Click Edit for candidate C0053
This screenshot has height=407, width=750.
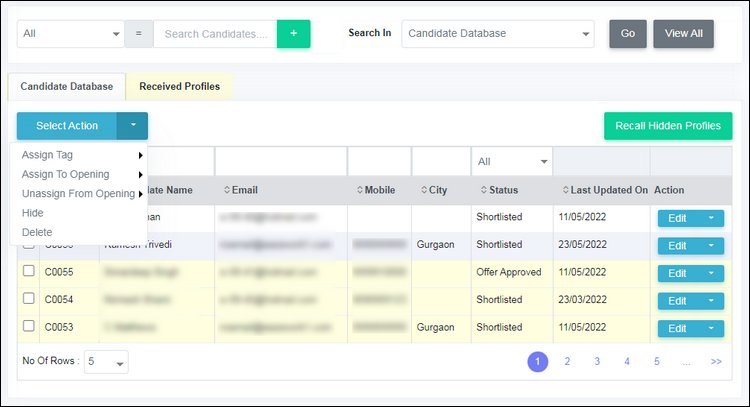677,329
